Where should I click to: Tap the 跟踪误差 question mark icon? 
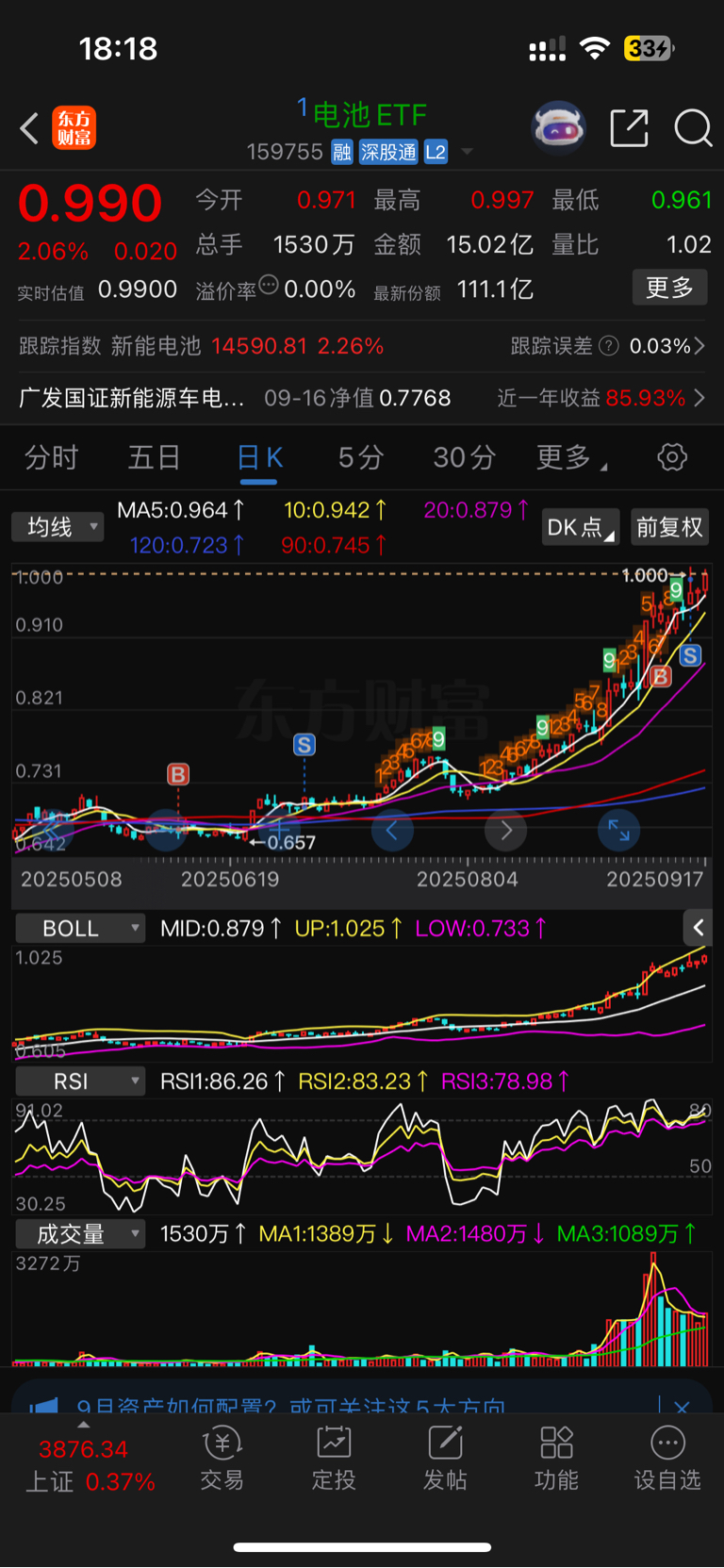pyautogui.click(x=609, y=346)
